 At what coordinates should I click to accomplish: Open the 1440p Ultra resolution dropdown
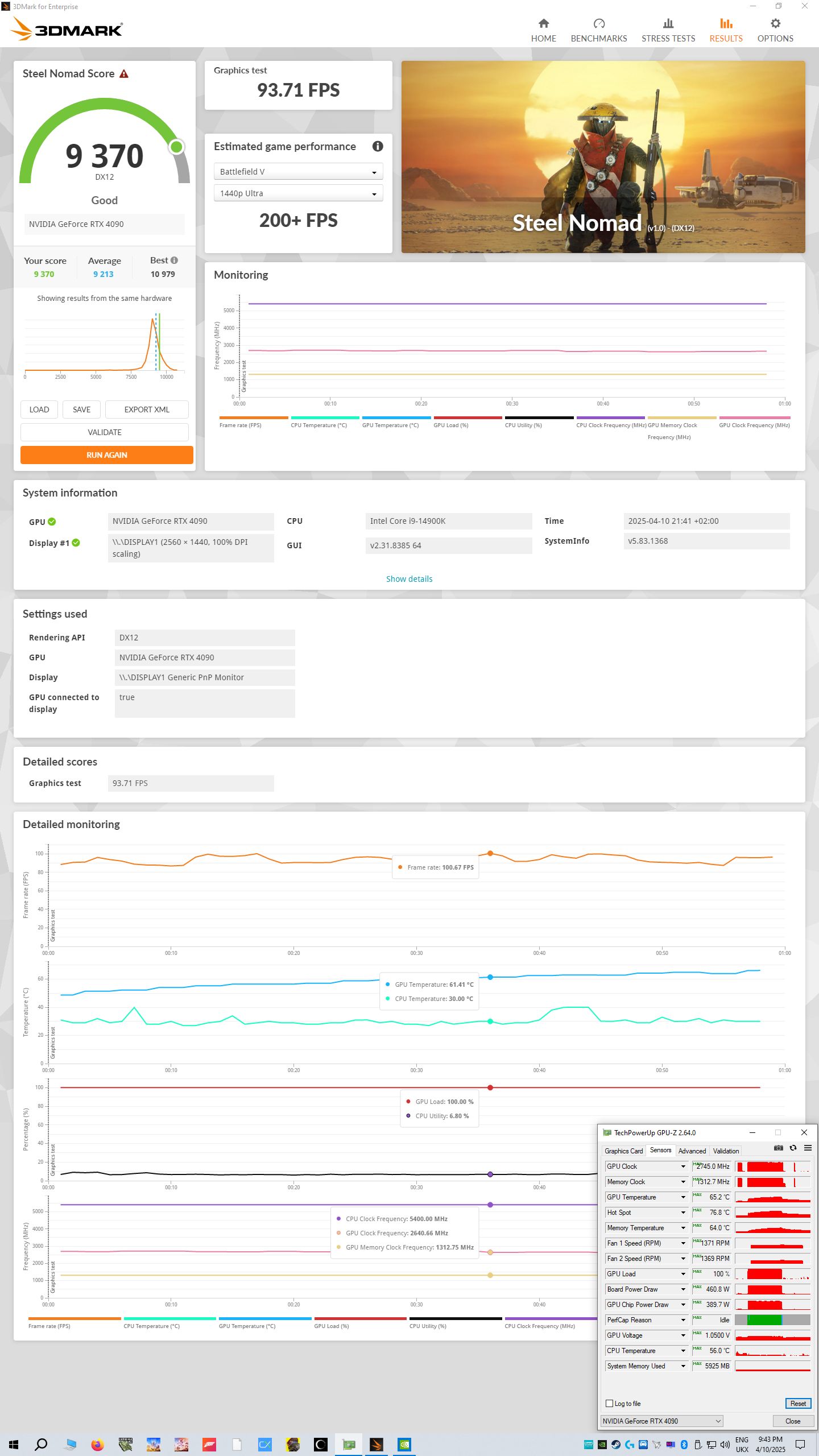[x=298, y=193]
